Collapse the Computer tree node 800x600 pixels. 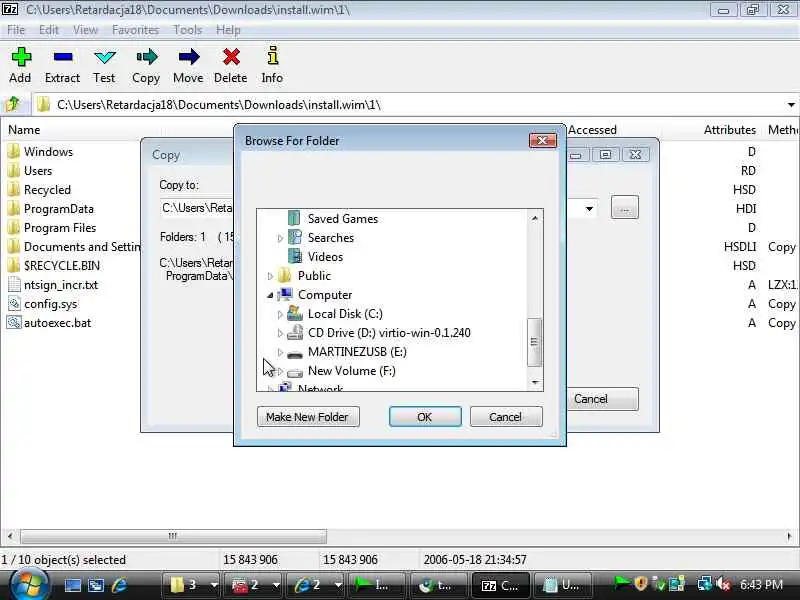(x=270, y=295)
